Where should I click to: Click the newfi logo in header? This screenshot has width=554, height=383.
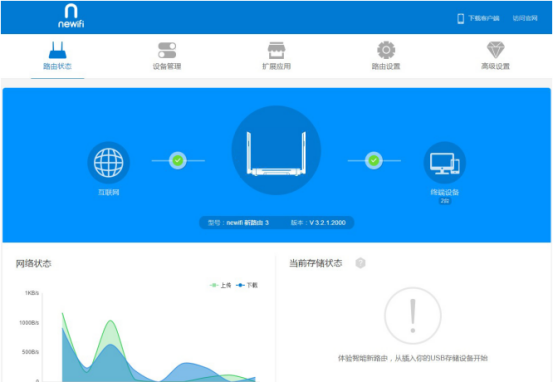[x=71, y=16]
